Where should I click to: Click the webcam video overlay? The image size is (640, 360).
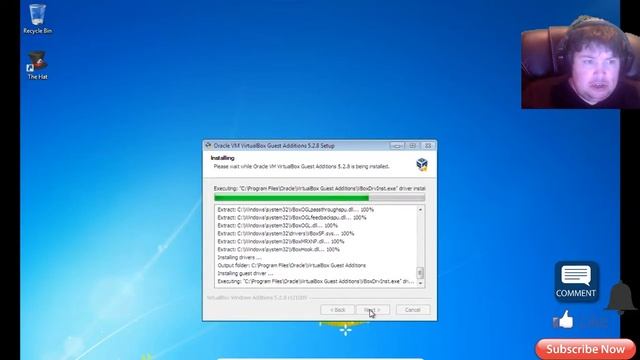(x=580, y=63)
